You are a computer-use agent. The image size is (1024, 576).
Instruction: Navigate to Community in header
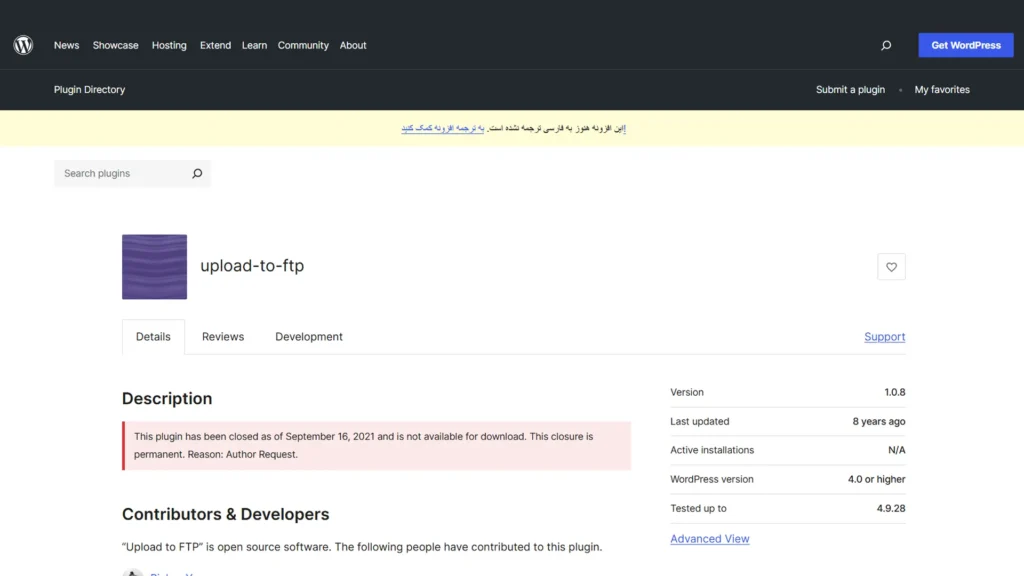(x=303, y=45)
